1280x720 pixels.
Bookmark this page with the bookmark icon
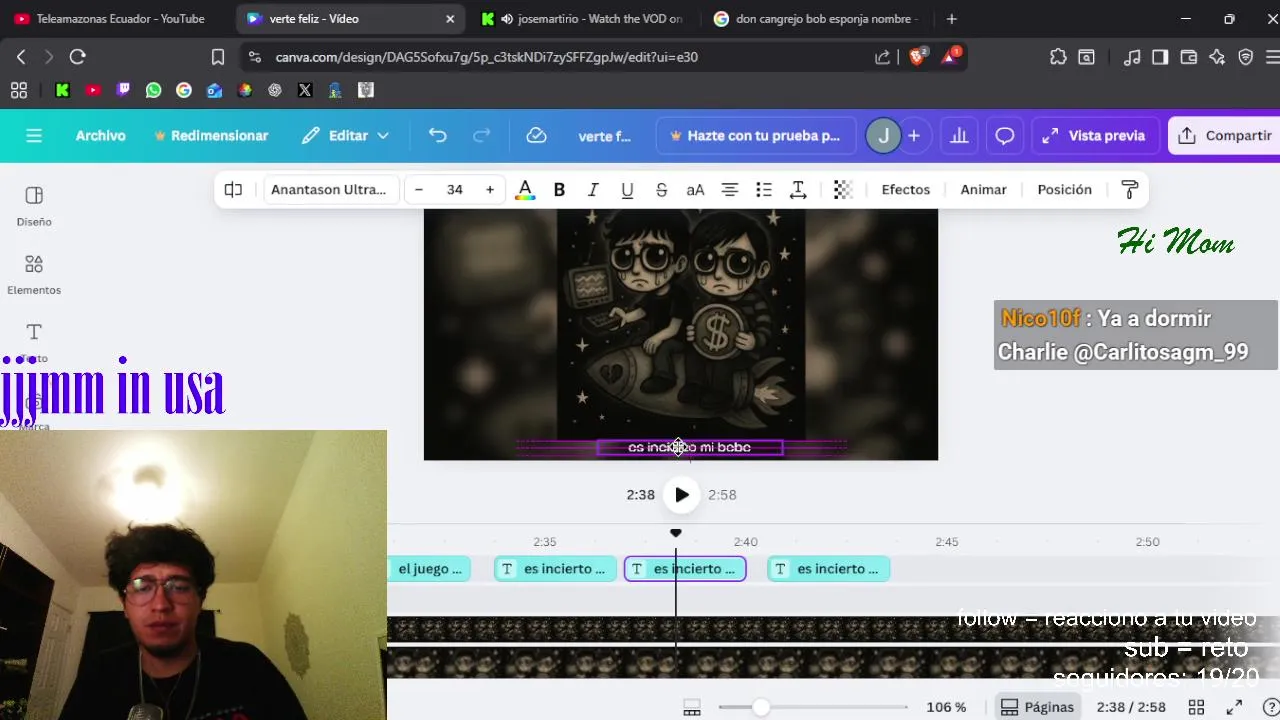(218, 57)
